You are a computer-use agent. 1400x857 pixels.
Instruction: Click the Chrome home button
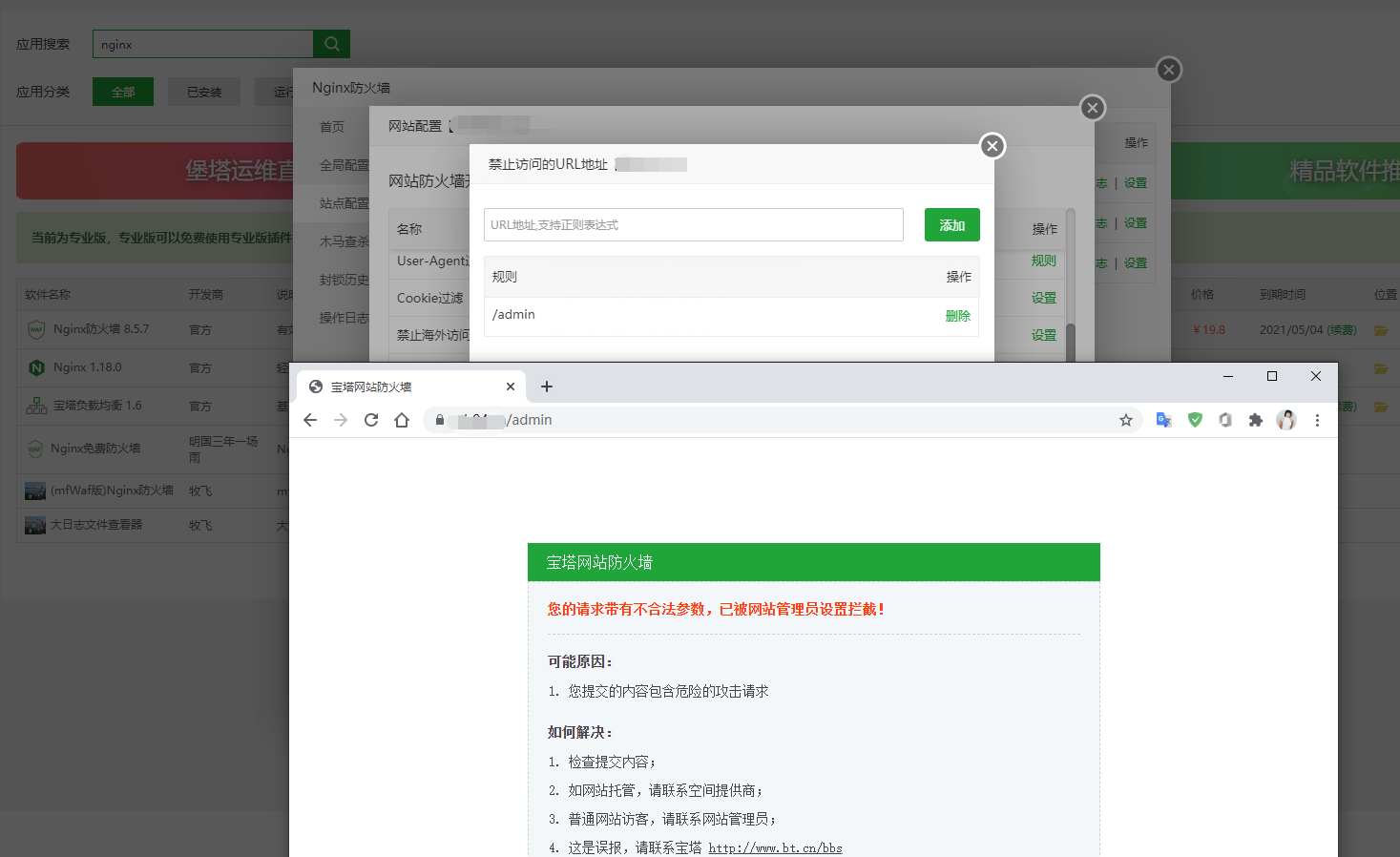coord(402,420)
